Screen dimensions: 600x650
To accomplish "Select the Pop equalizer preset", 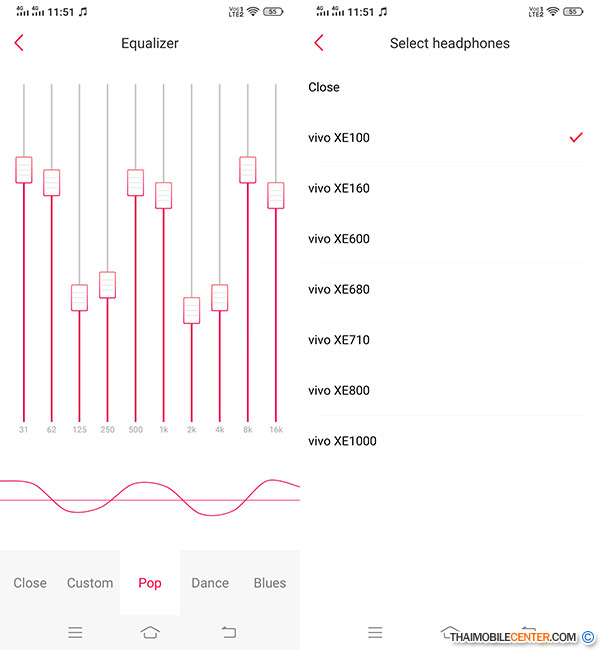I will tap(150, 583).
